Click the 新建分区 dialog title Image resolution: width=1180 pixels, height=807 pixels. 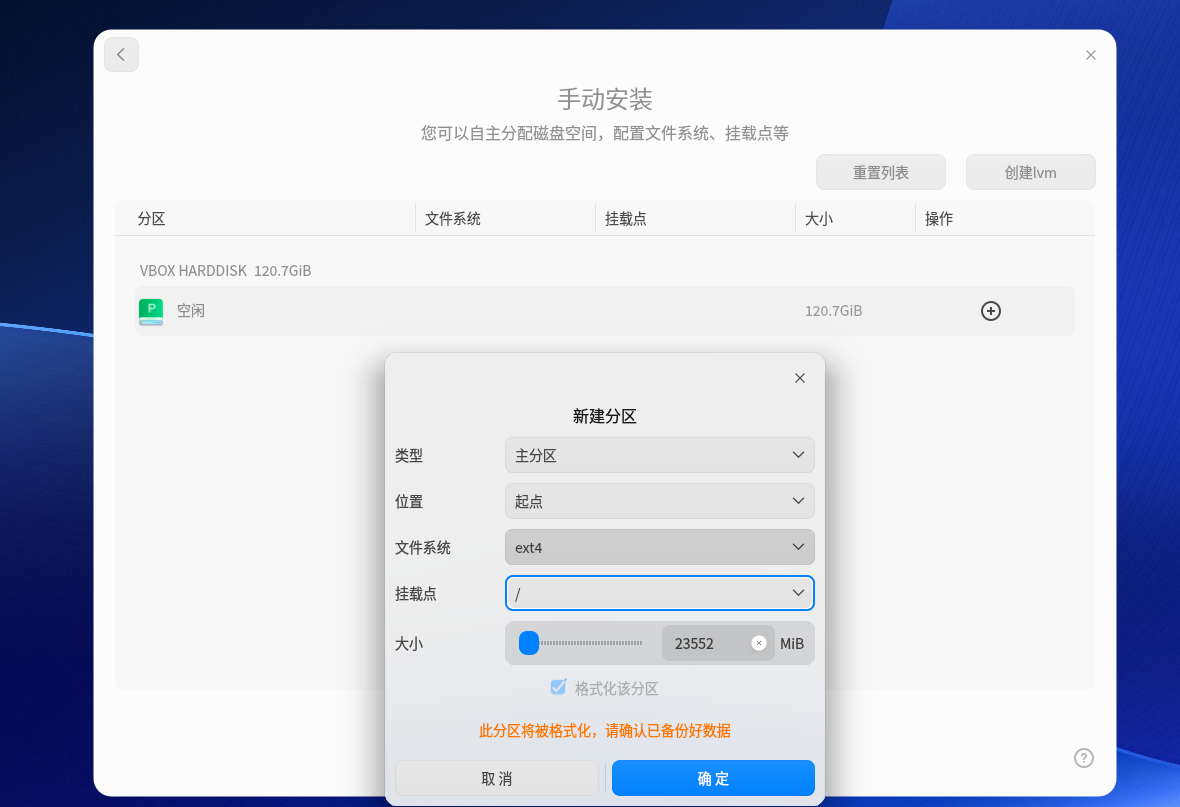604,416
